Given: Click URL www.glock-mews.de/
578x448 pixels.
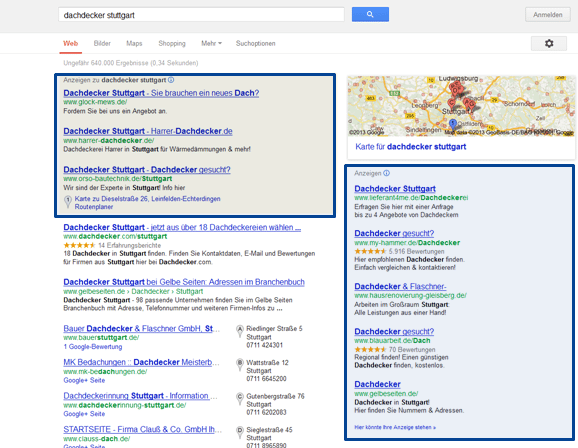Looking at the screenshot, I should tap(95, 102).
